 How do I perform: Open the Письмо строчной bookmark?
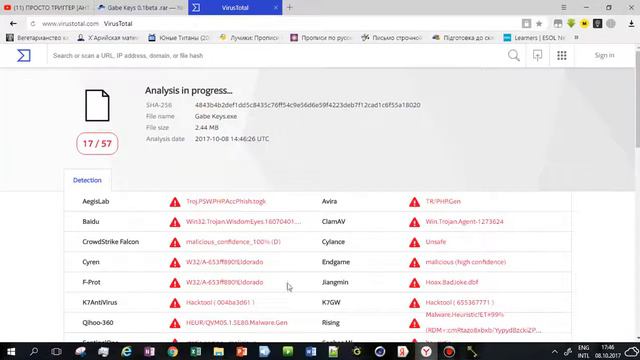[x=391, y=38]
